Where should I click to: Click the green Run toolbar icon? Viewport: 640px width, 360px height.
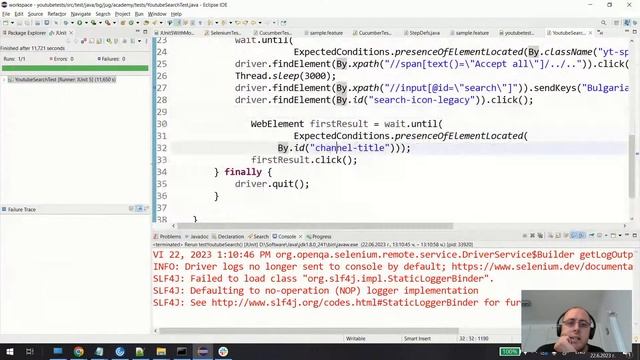[80, 23]
